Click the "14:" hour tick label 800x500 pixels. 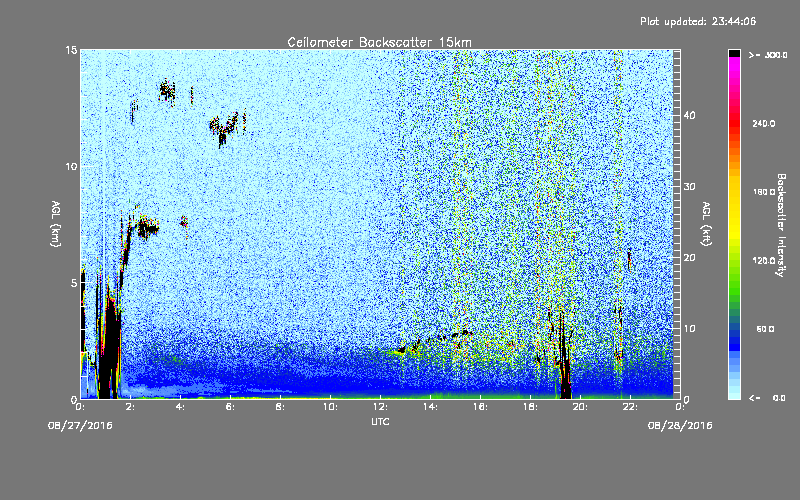431,407
